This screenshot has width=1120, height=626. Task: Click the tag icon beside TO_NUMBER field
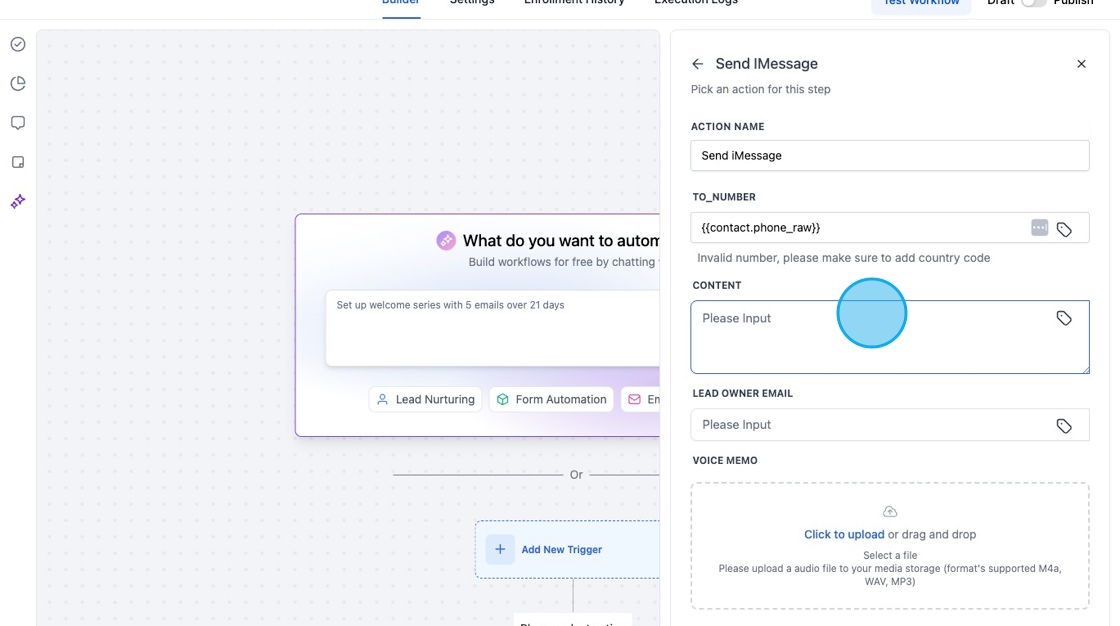pos(1064,227)
